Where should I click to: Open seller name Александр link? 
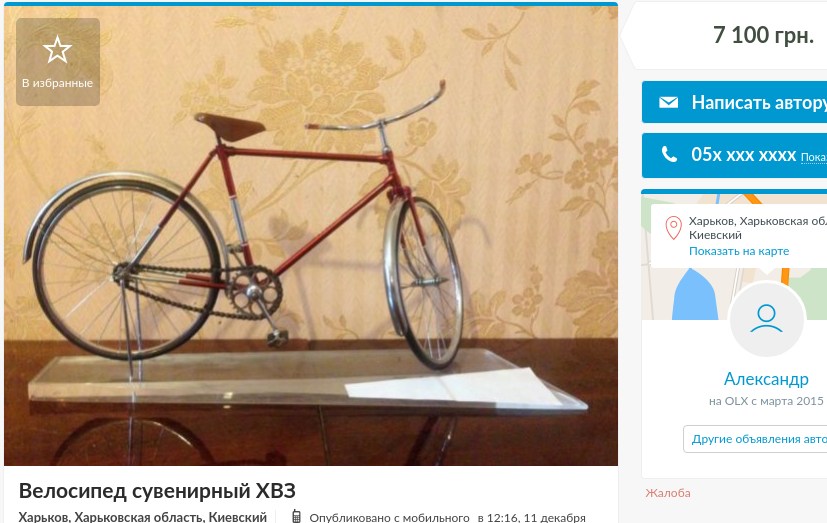766,379
